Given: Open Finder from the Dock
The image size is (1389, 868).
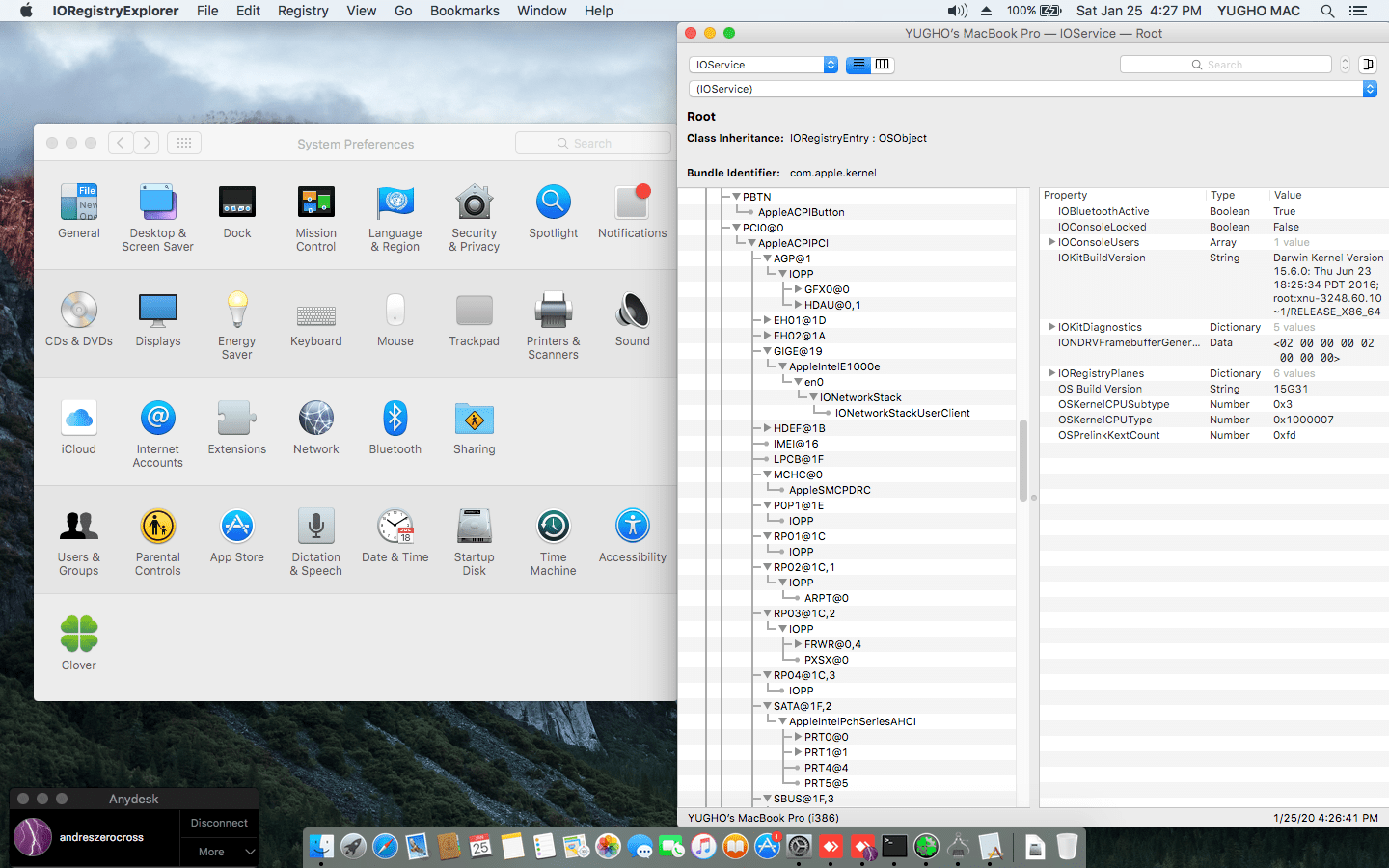Looking at the screenshot, I should point(321,847).
